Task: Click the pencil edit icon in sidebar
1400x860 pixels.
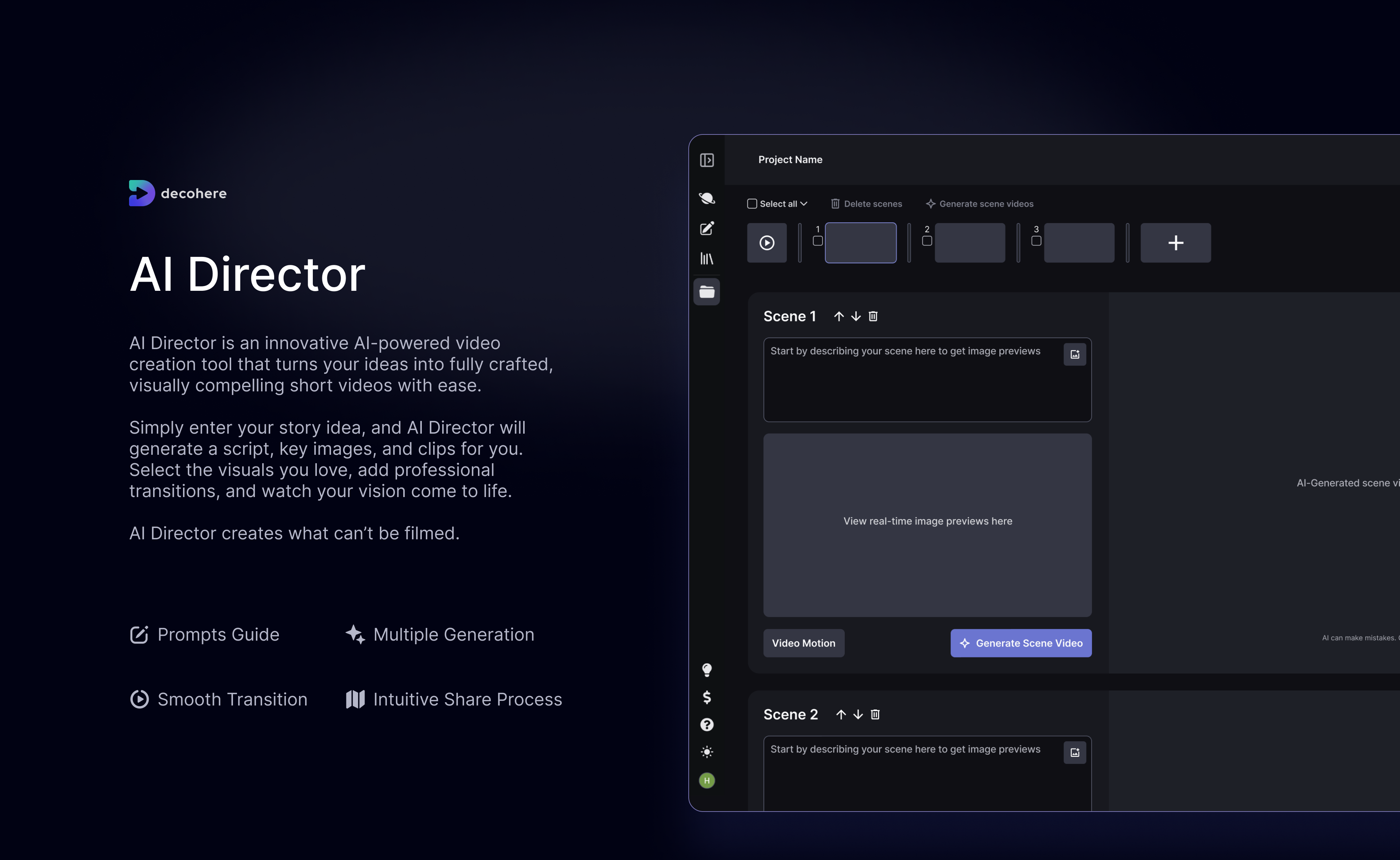Action: pos(707,228)
